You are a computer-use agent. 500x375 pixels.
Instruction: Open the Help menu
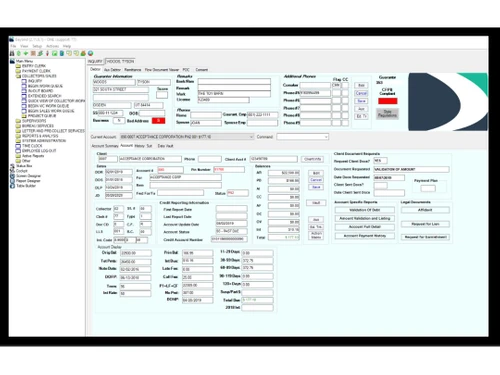(67, 46)
